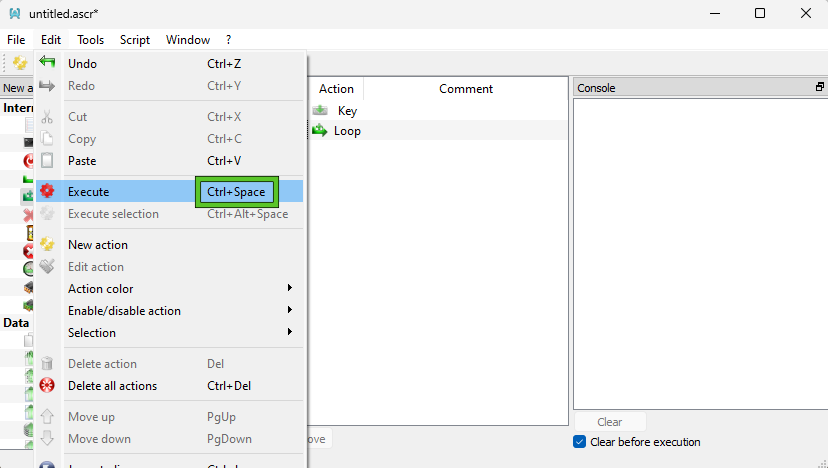The image size is (828, 468).
Task: Open the File menu
Action: (x=16, y=40)
